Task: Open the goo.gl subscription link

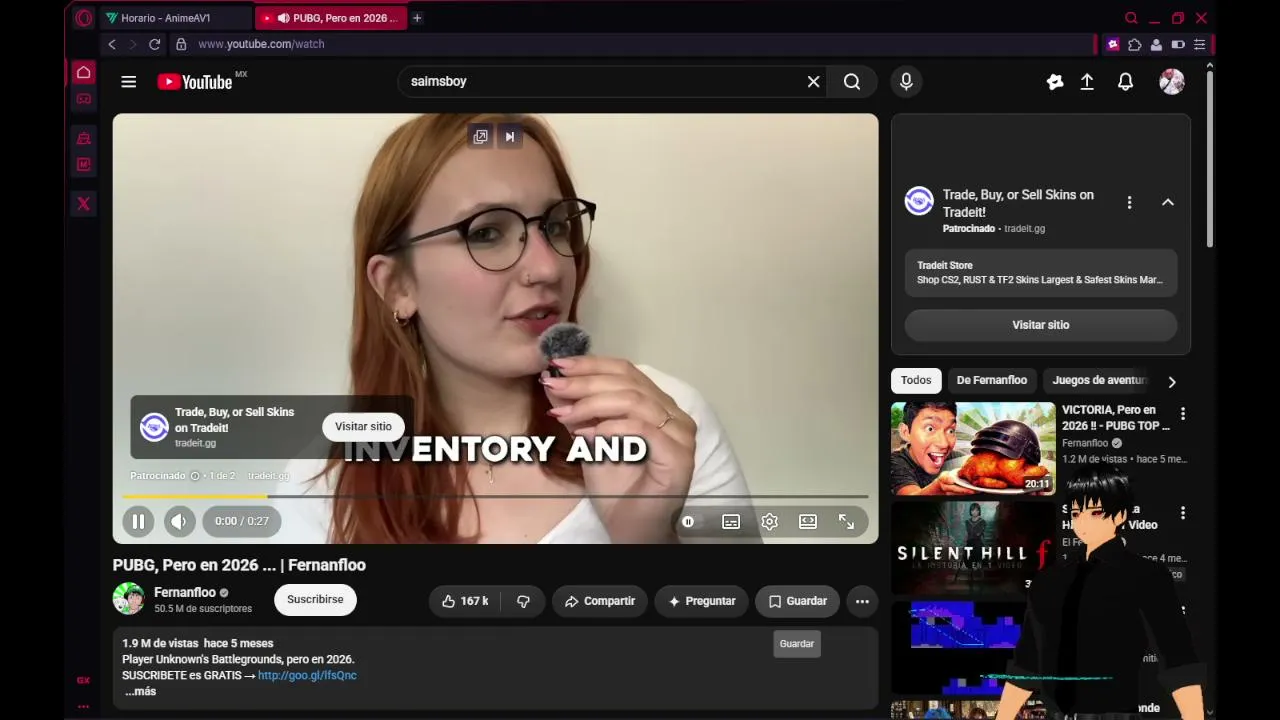Action: point(307,675)
